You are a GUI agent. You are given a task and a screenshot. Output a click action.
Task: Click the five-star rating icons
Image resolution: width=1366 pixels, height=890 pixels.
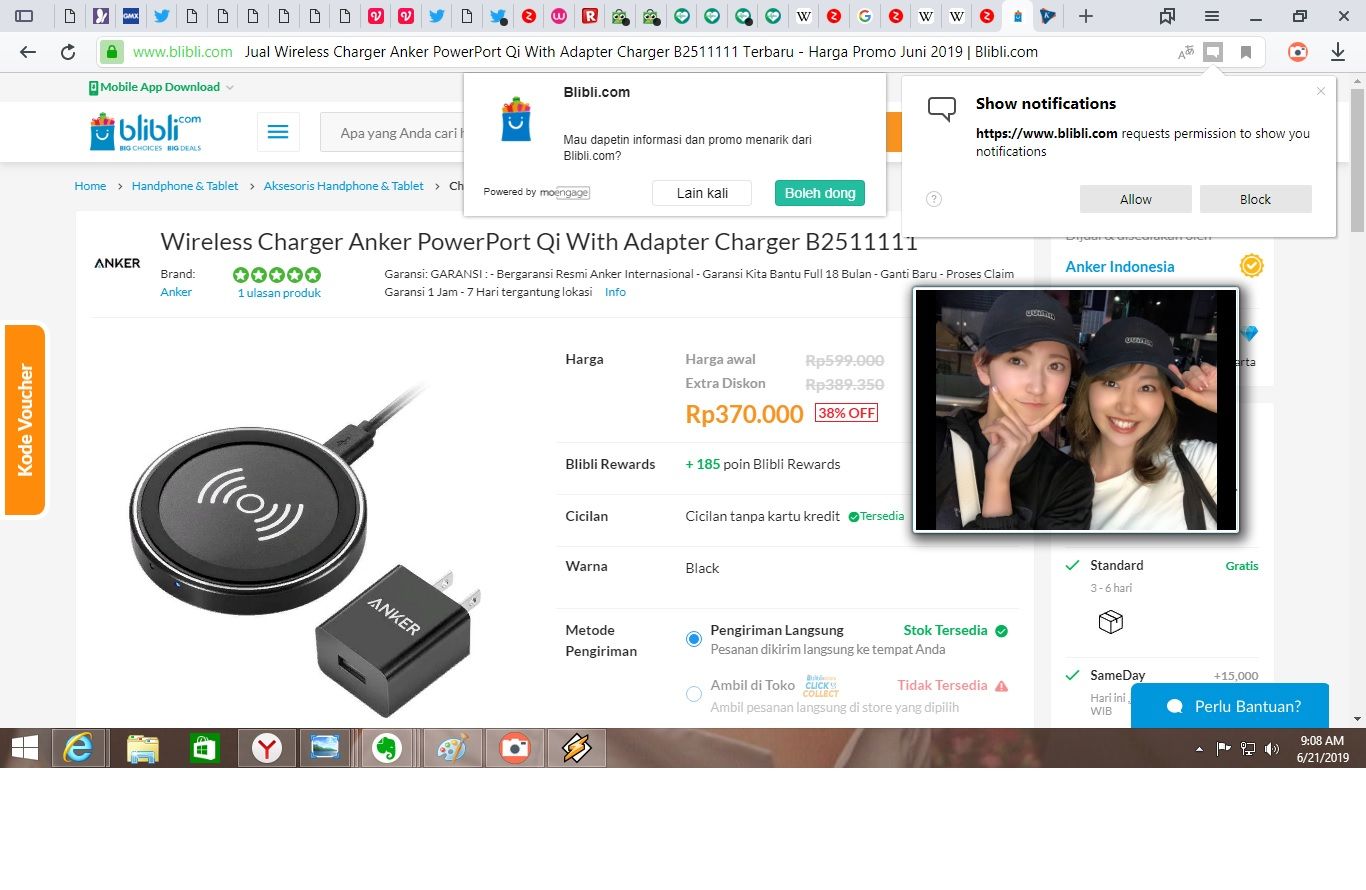(x=277, y=274)
